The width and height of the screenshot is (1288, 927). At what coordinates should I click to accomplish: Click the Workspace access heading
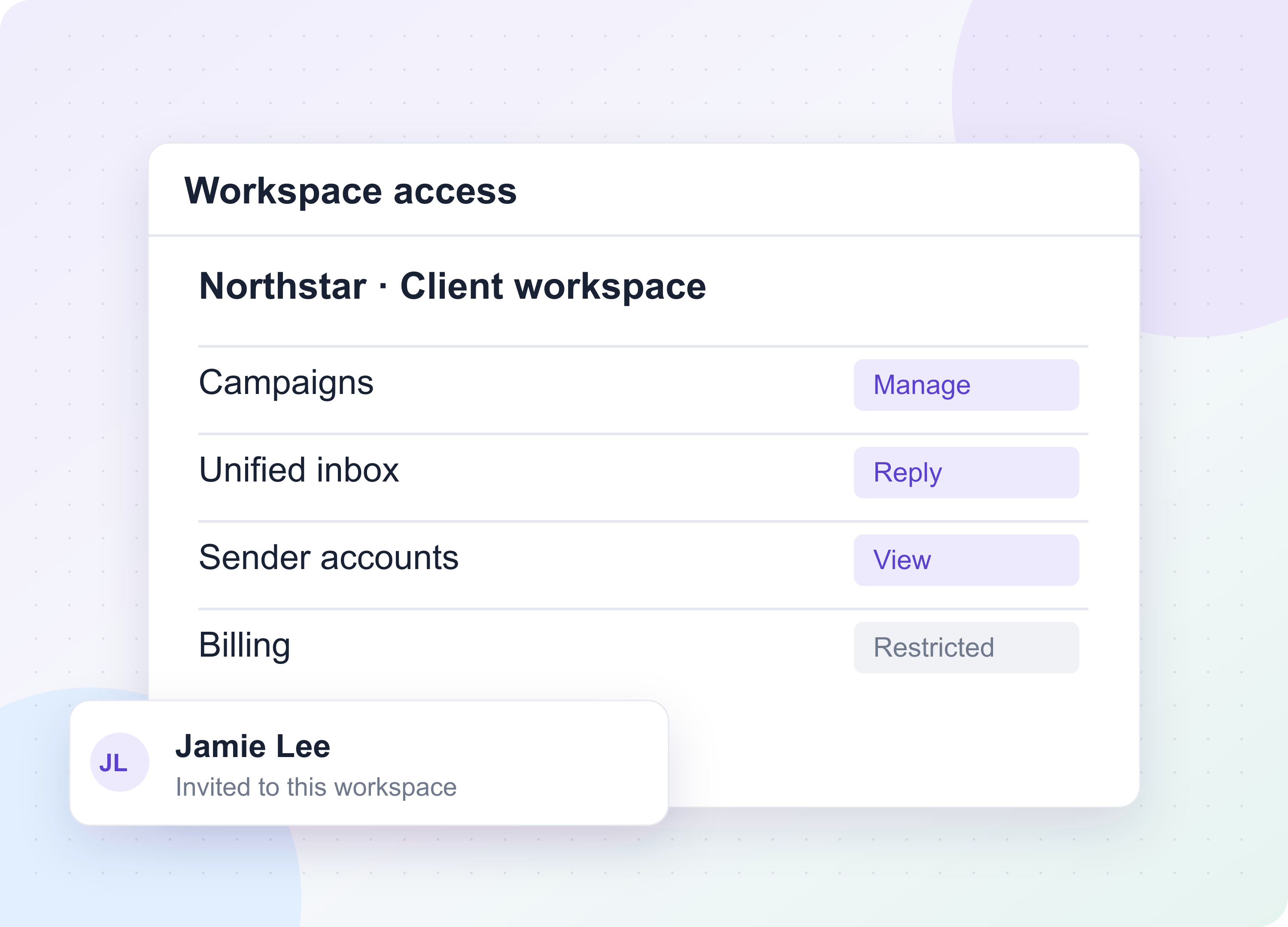point(350,191)
